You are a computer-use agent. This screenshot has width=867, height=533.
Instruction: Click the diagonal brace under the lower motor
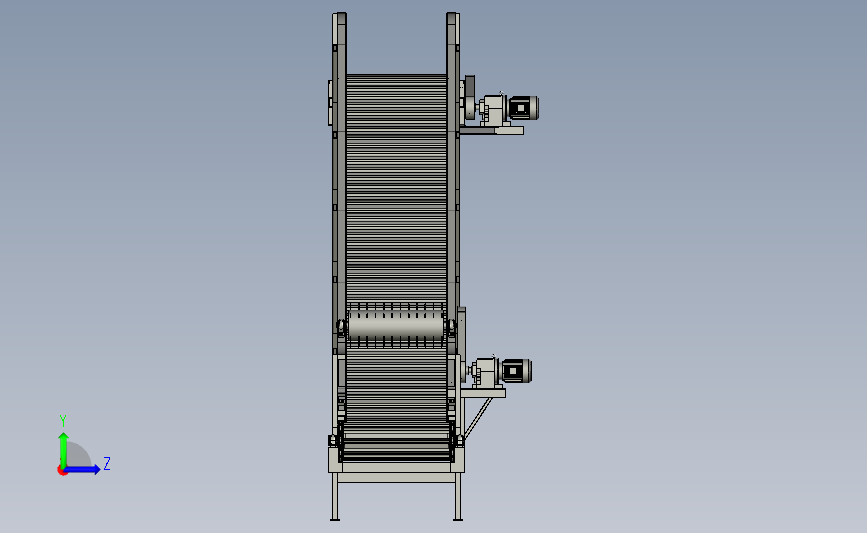pos(478,417)
